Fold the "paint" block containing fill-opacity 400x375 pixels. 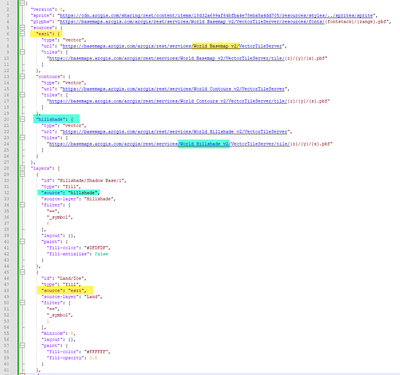(22, 346)
